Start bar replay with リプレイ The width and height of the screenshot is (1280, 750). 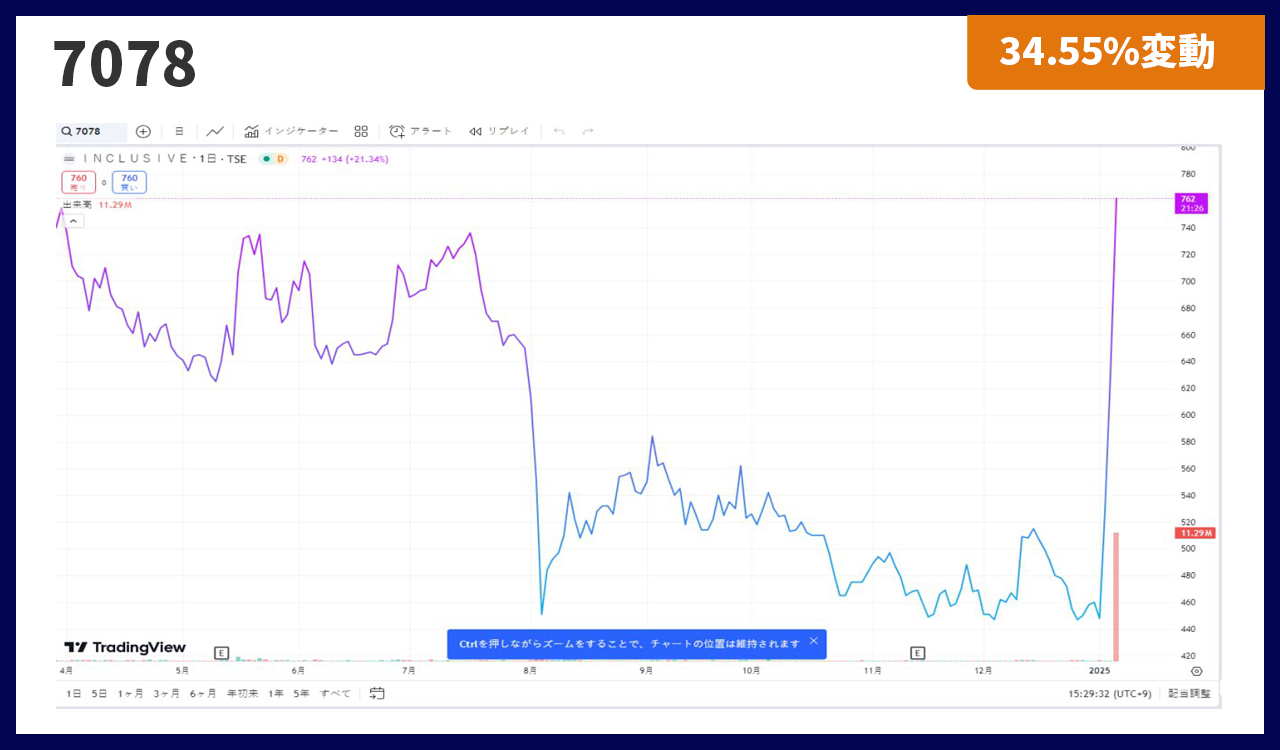click(499, 131)
